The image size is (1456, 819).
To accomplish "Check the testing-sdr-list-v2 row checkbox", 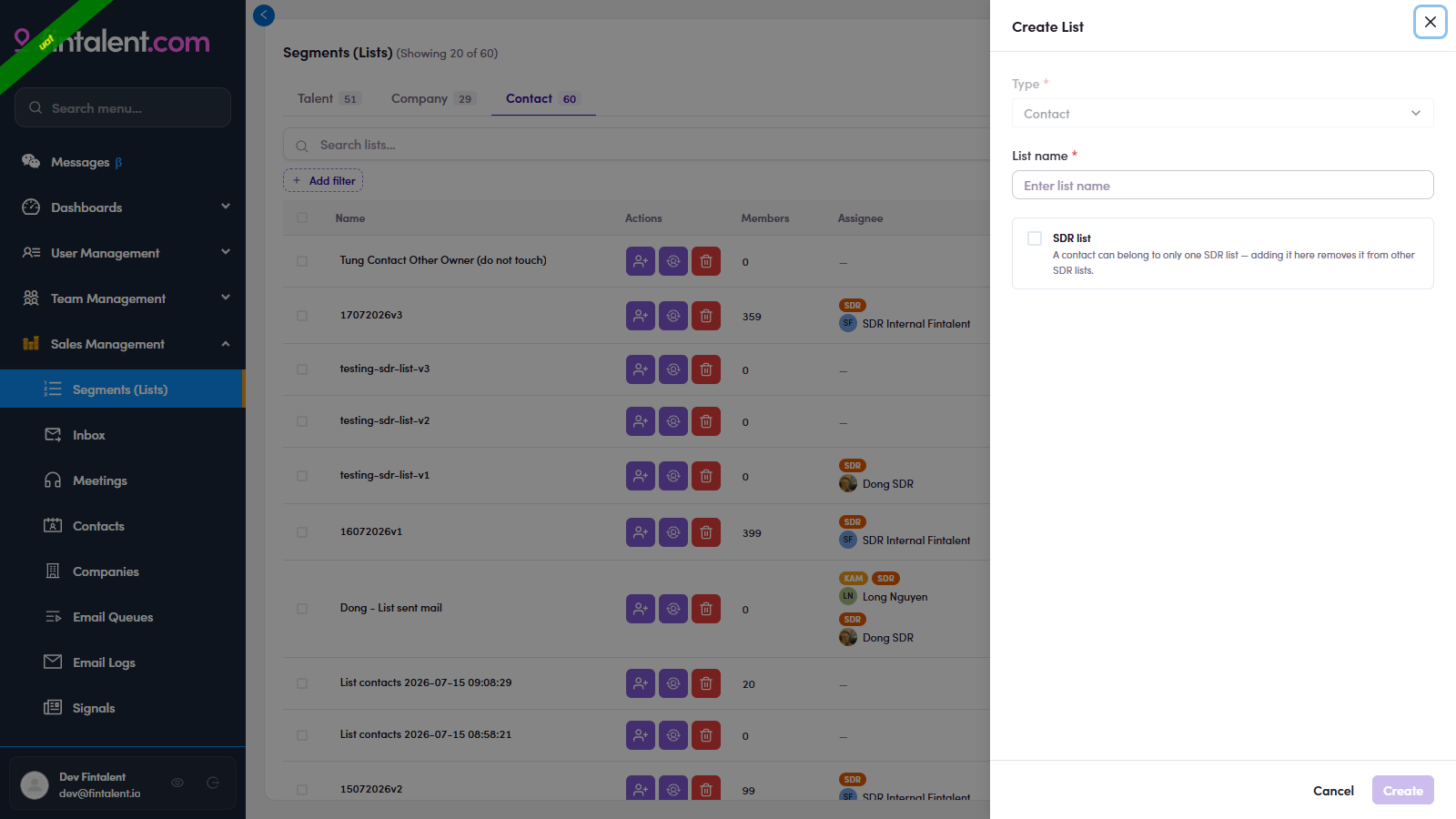I will click(302, 421).
